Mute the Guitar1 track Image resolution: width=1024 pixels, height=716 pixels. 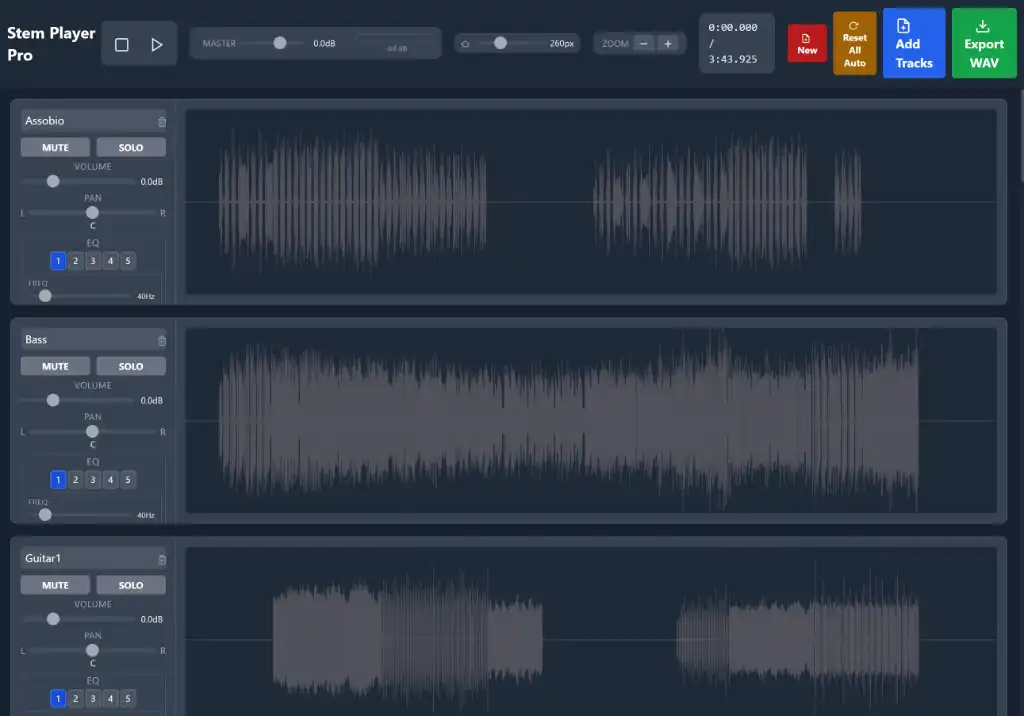tap(56, 585)
